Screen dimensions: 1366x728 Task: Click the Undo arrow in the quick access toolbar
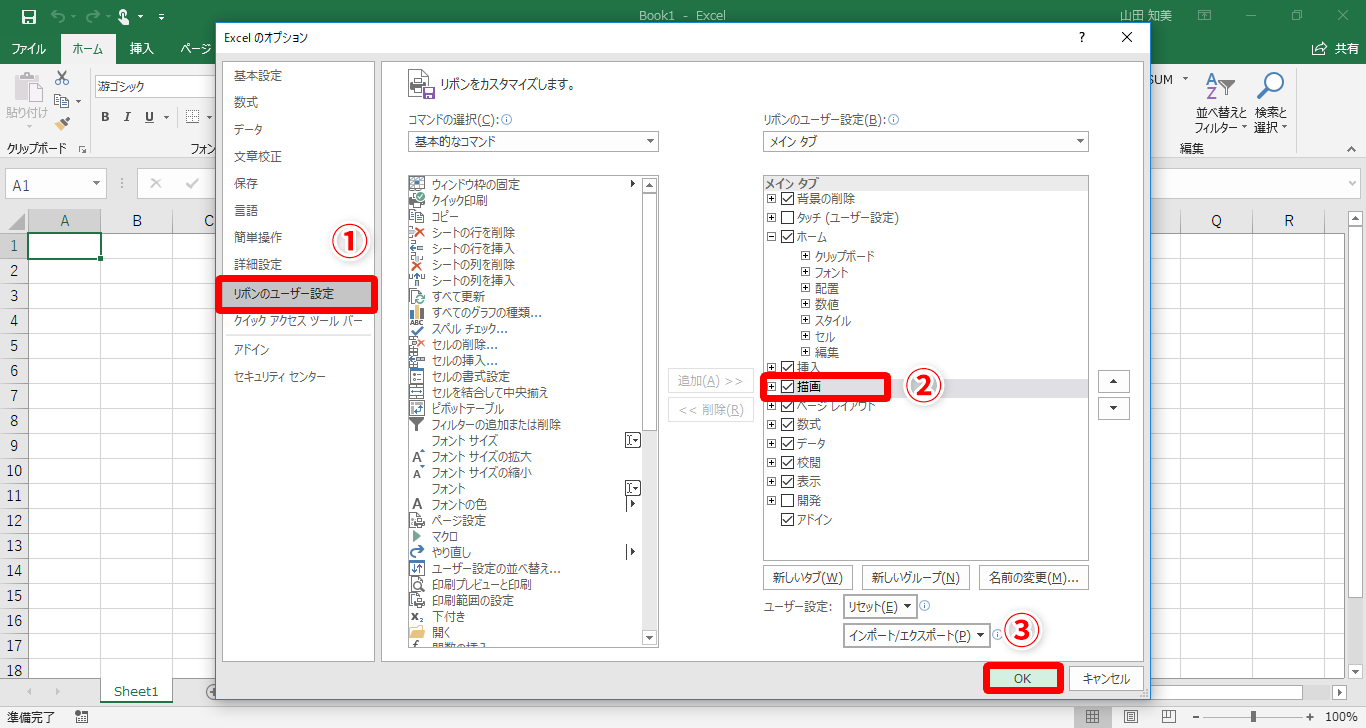pyautogui.click(x=57, y=17)
